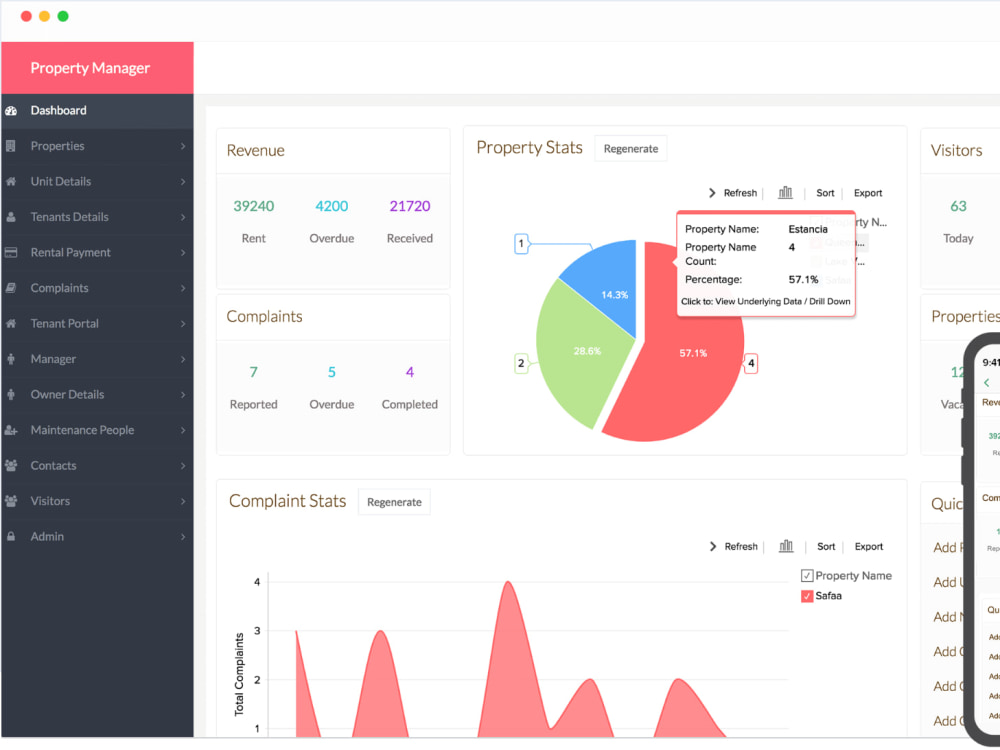1000x750 pixels.
Task: Click the macOS green maximize window button
Action: [63, 16]
